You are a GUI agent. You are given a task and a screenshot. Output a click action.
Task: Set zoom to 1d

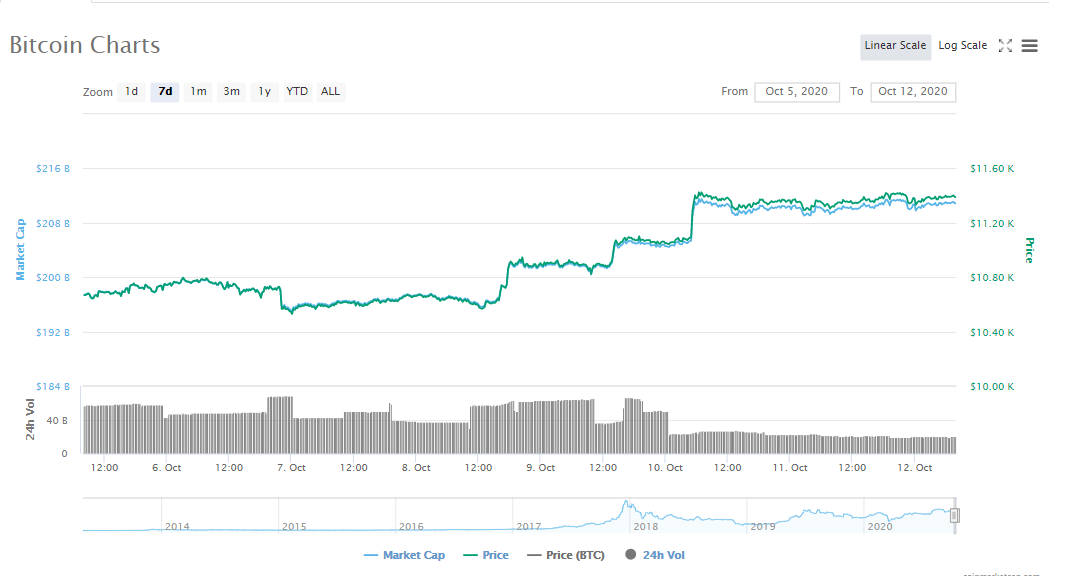coord(131,92)
